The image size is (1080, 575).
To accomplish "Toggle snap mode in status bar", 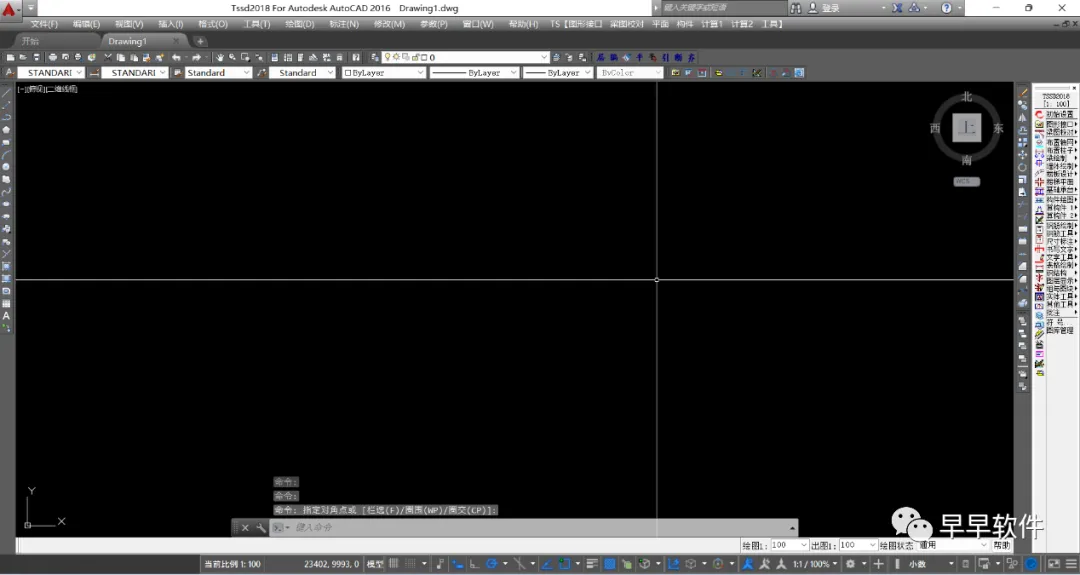I will pyautogui.click(x=411, y=564).
